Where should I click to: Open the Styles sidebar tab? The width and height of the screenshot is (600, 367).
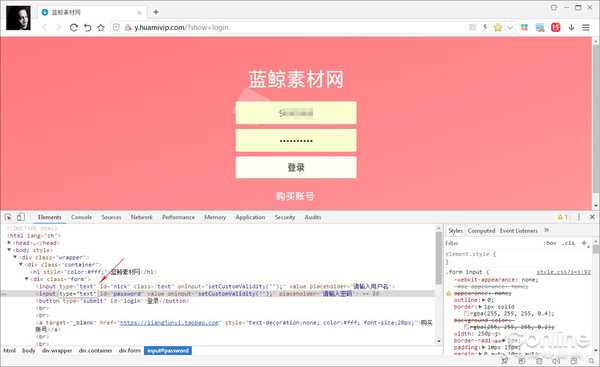click(x=455, y=230)
